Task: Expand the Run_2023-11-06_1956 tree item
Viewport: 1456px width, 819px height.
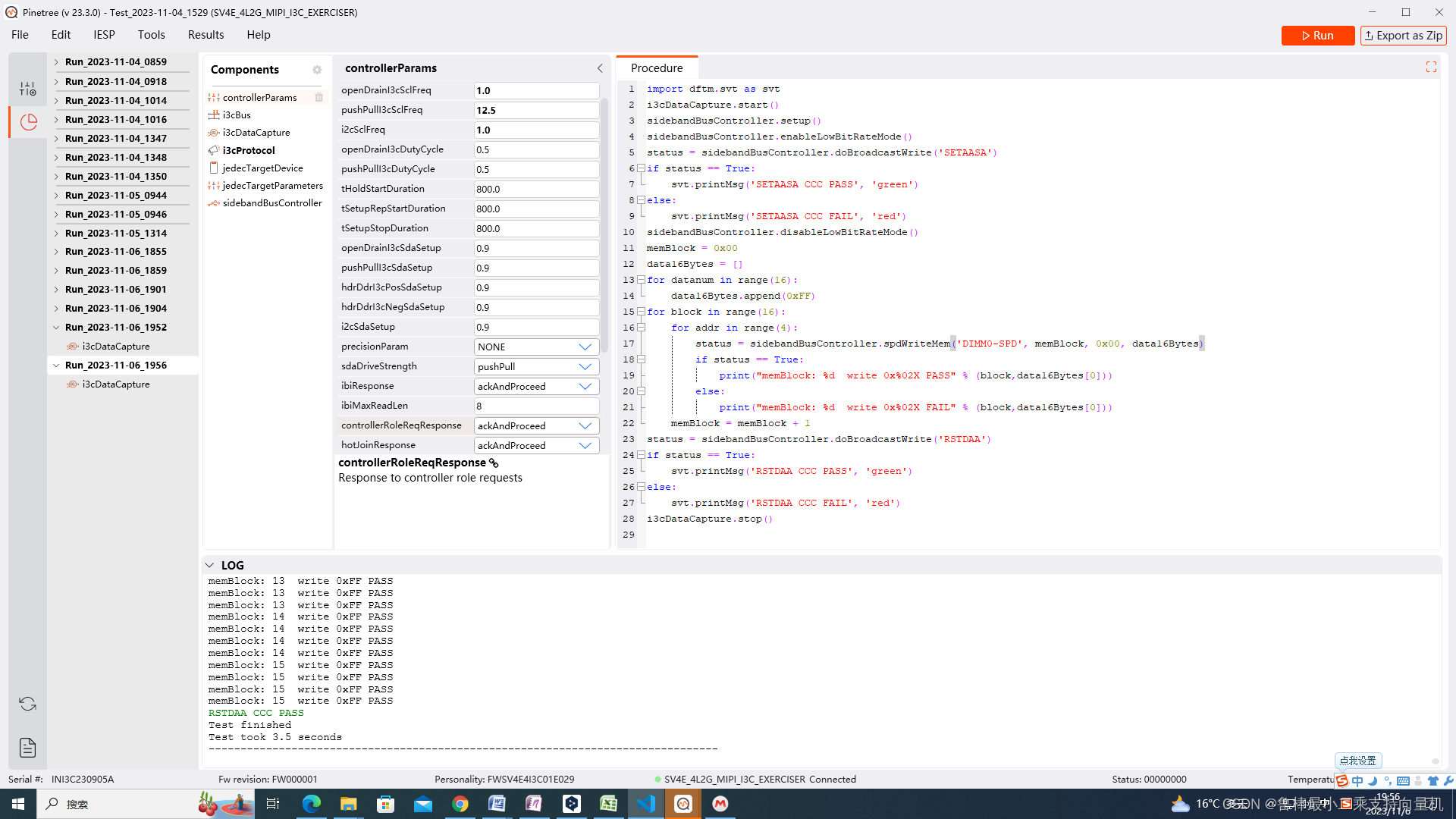Action: (56, 364)
